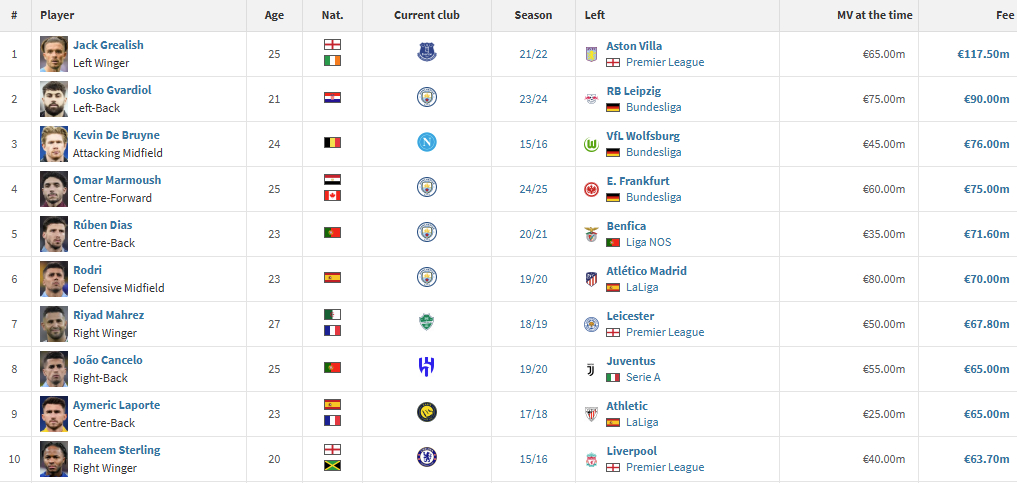Open the €117.50m fee link
1017x483 pixels.
click(x=983, y=54)
